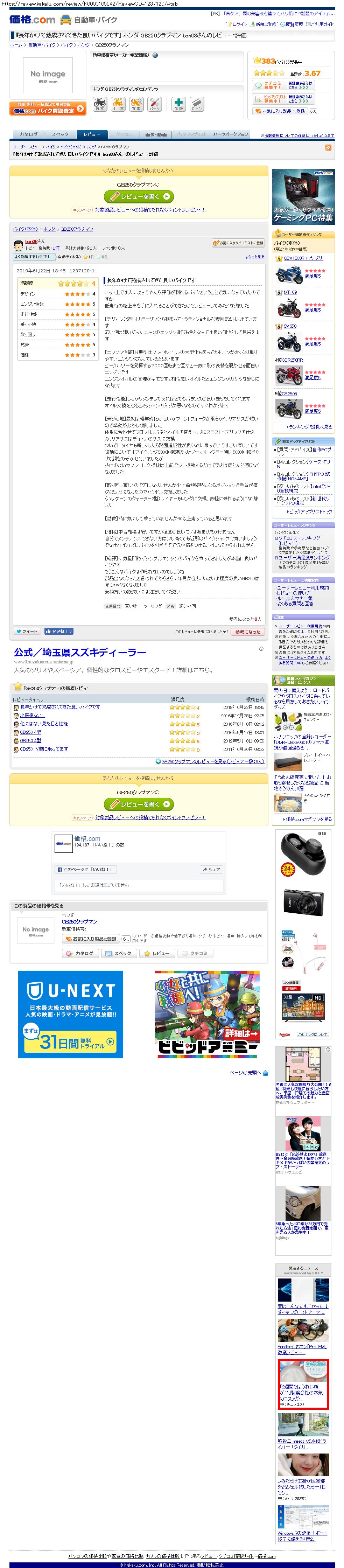Image resolution: width=344 pixels, height=1568 pixels.
Task: Click the Facebook いいね！ button under review
Action: tap(58, 631)
